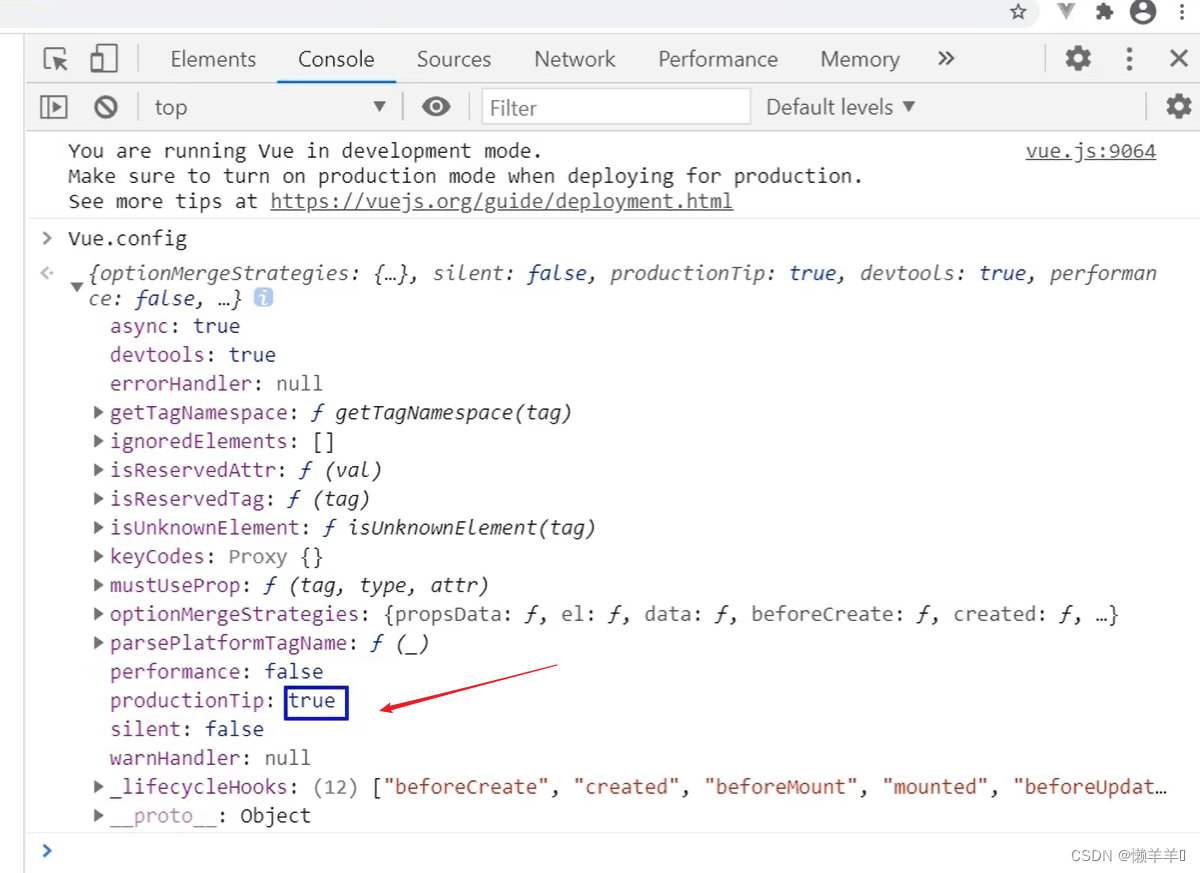Open DevTools settings gear
The image size is (1200, 873).
click(x=1078, y=59)
